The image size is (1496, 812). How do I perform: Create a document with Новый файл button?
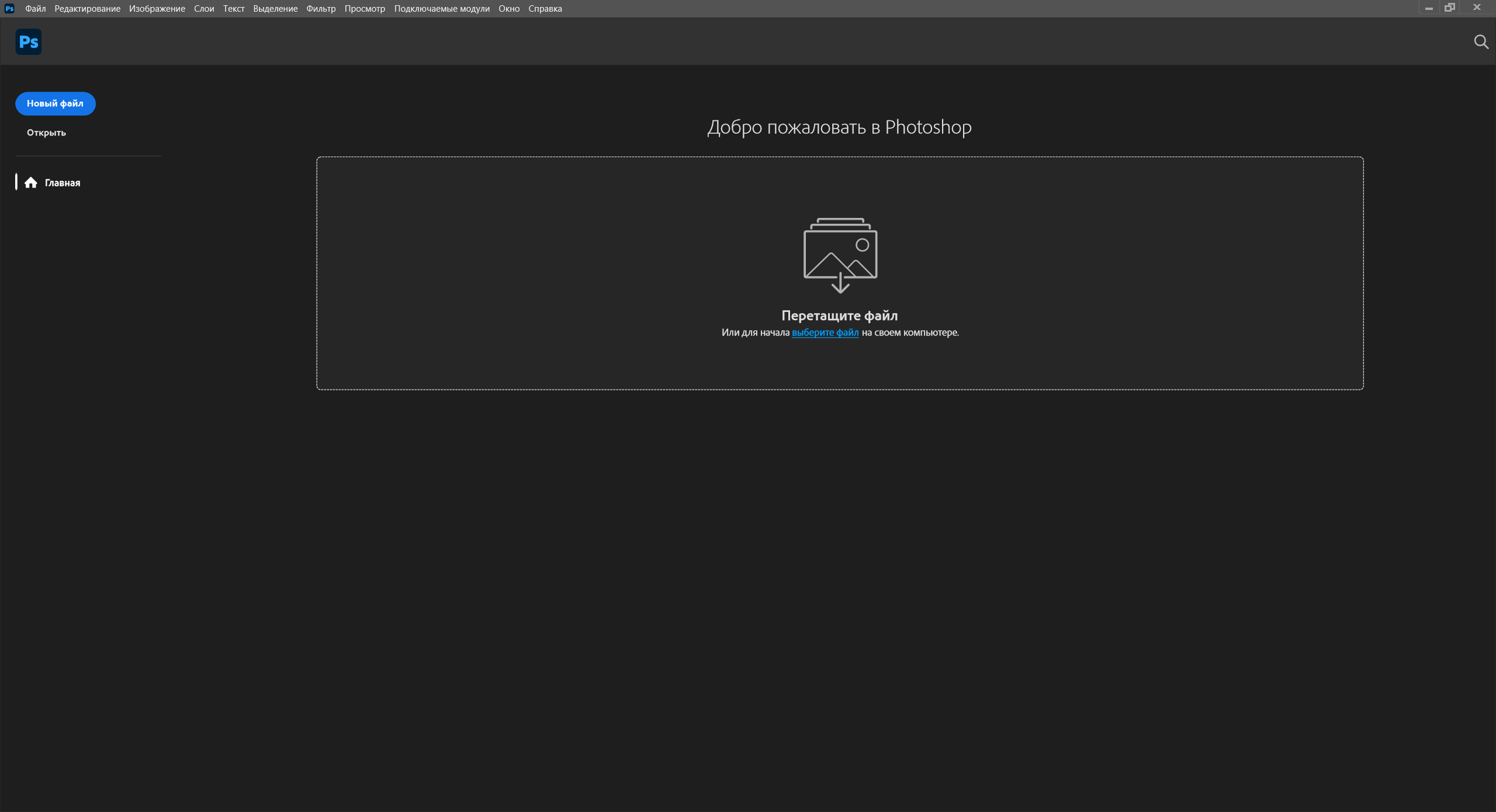[56, 103]
